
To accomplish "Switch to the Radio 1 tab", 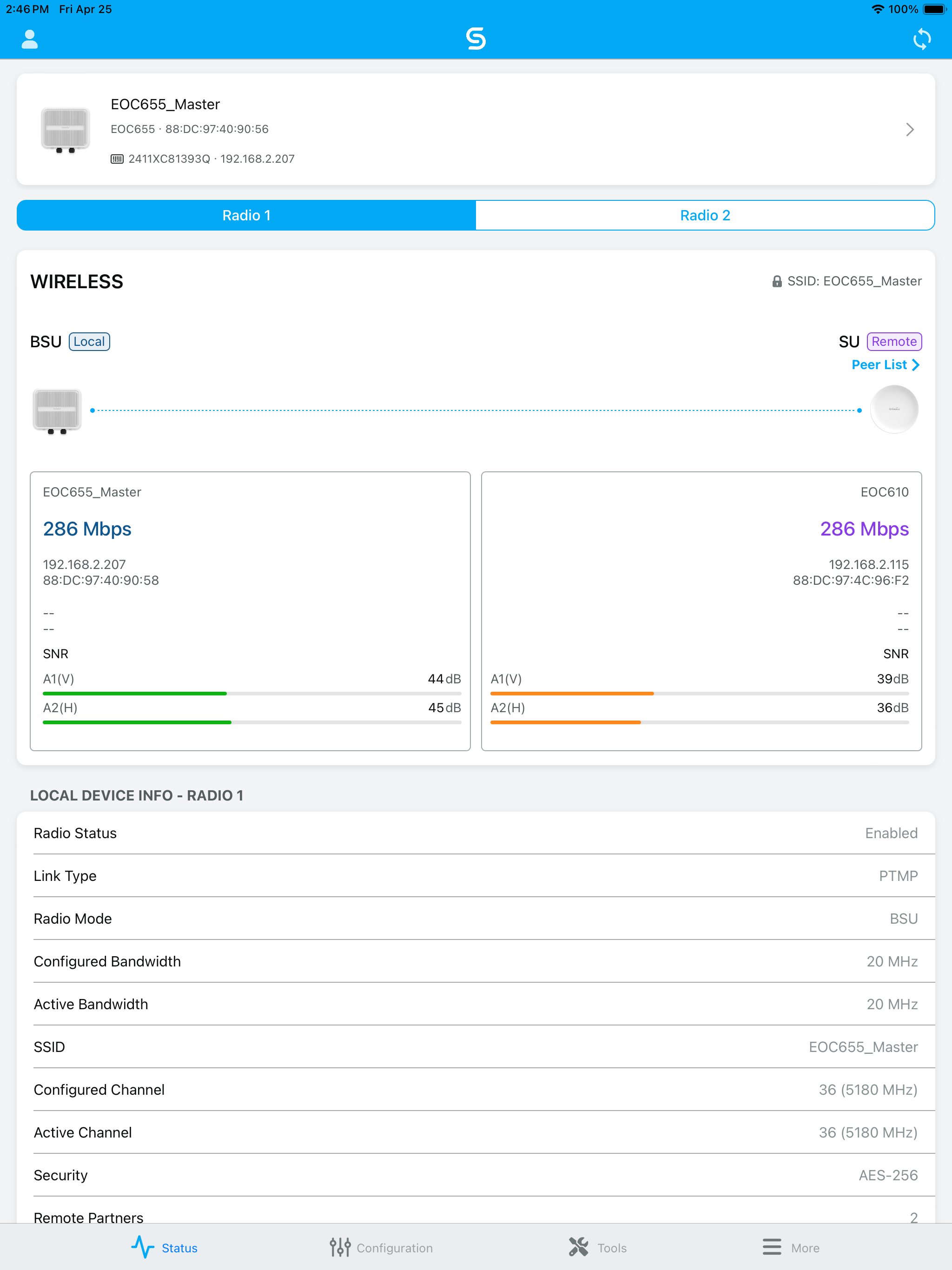I will point(246,215).
